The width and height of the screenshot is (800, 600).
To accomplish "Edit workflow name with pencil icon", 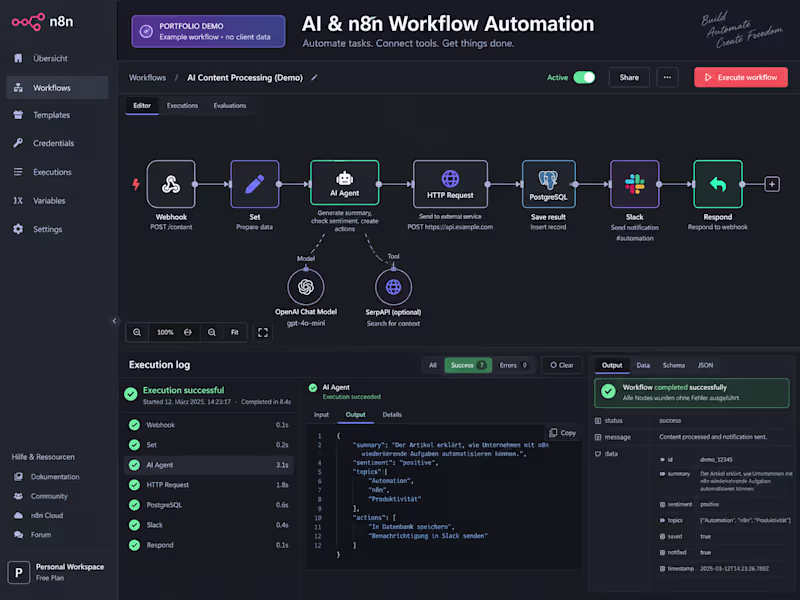I will coord(314,78).
